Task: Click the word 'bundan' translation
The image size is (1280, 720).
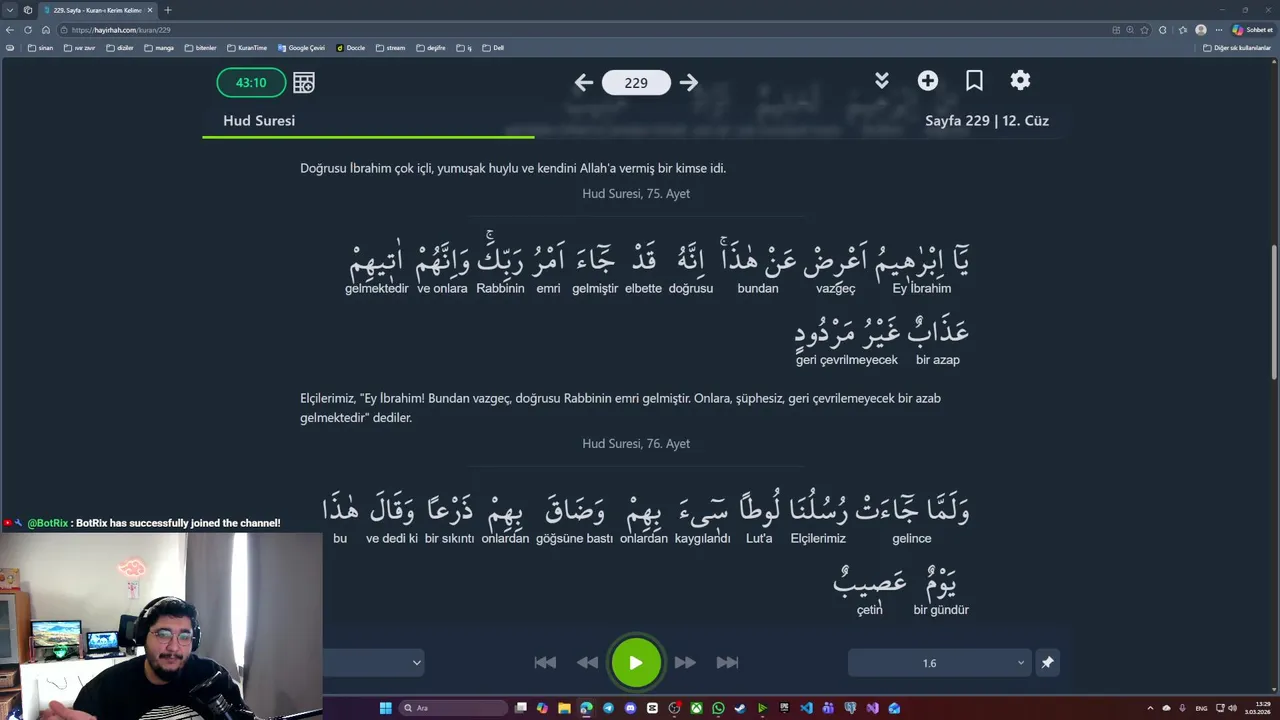Action: tap(758, 288)
